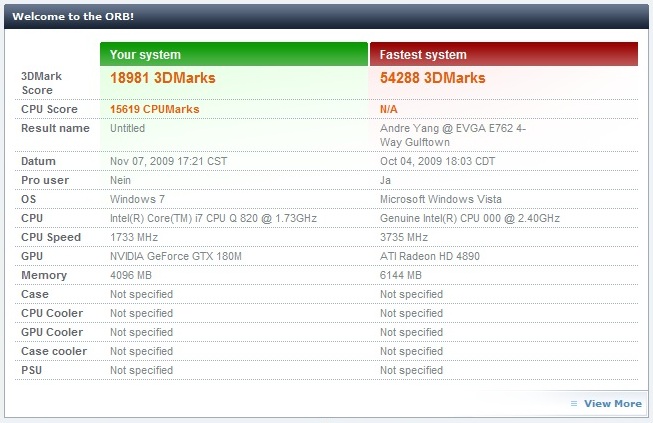This screenshot has width=653, height=423.
Task: Click the 15619 CPUMarks value
Action: coord(155,109)
